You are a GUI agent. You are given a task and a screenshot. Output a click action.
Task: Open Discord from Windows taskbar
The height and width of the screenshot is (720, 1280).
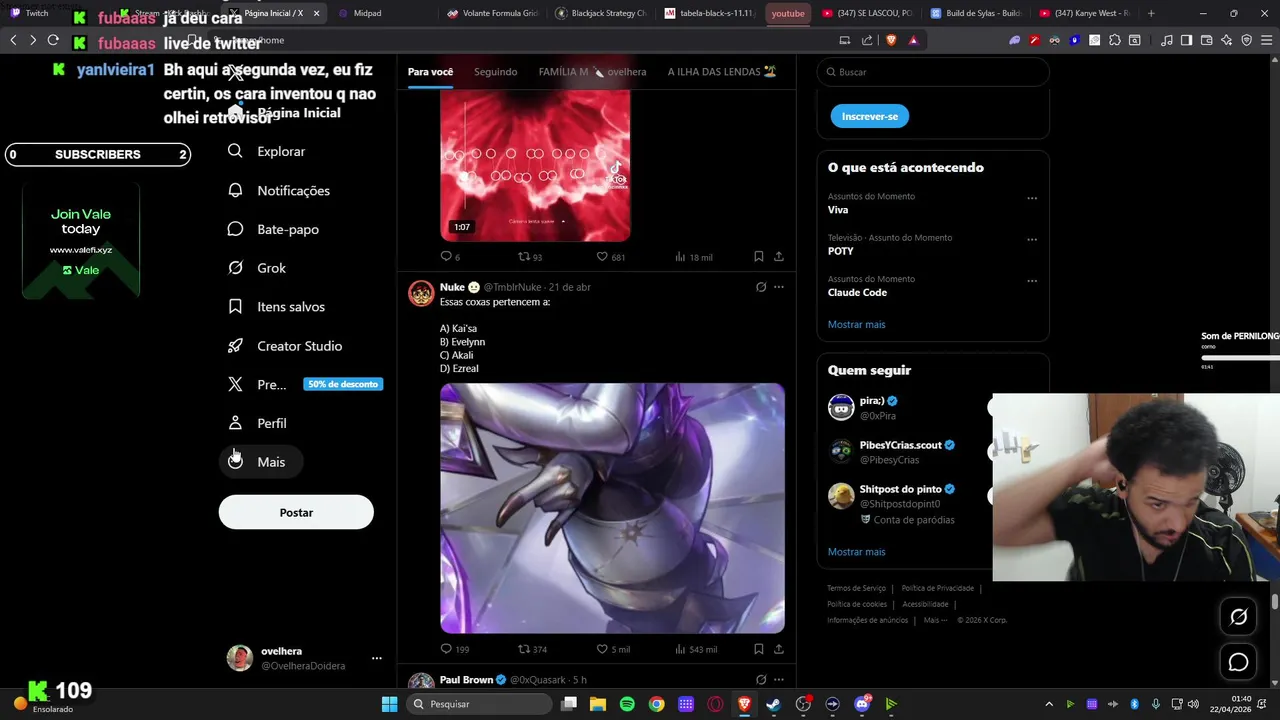tap(862, 704)
